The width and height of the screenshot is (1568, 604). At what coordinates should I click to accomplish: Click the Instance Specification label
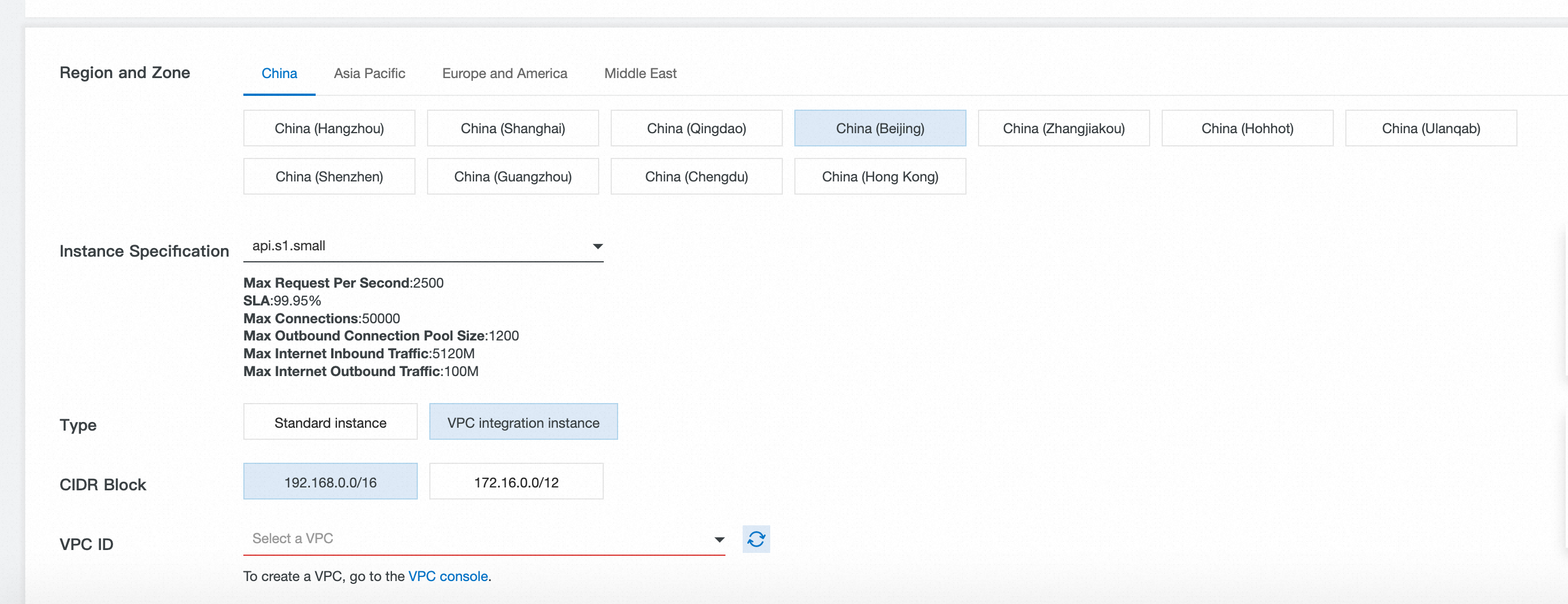pyautogui.click(x=144, y=251)
